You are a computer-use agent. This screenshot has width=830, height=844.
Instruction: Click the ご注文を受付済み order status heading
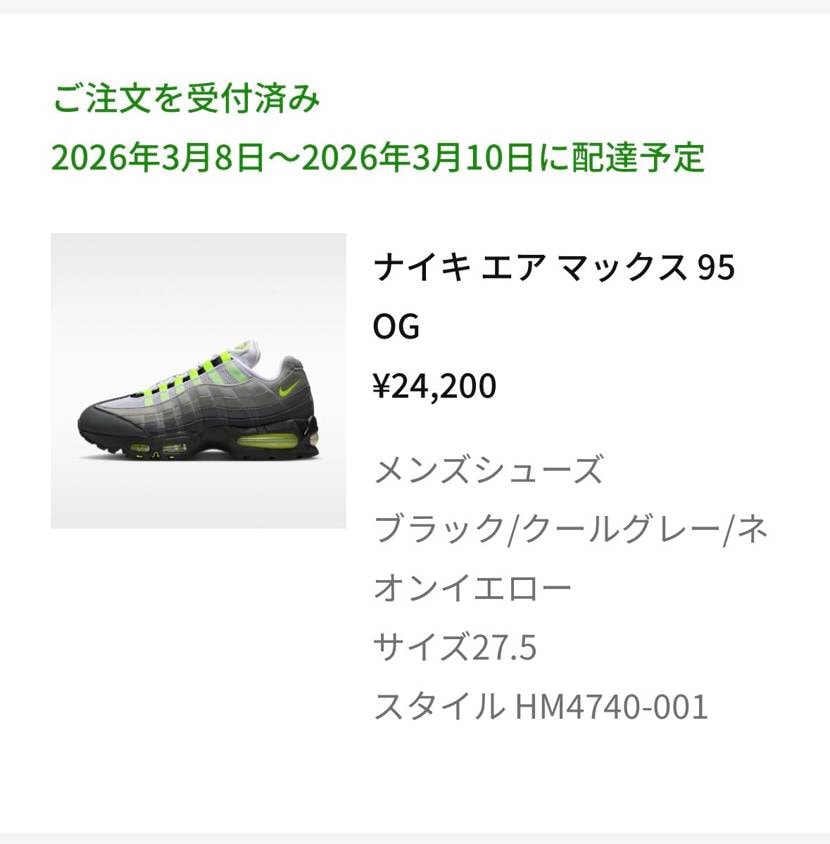coord(186,99)
